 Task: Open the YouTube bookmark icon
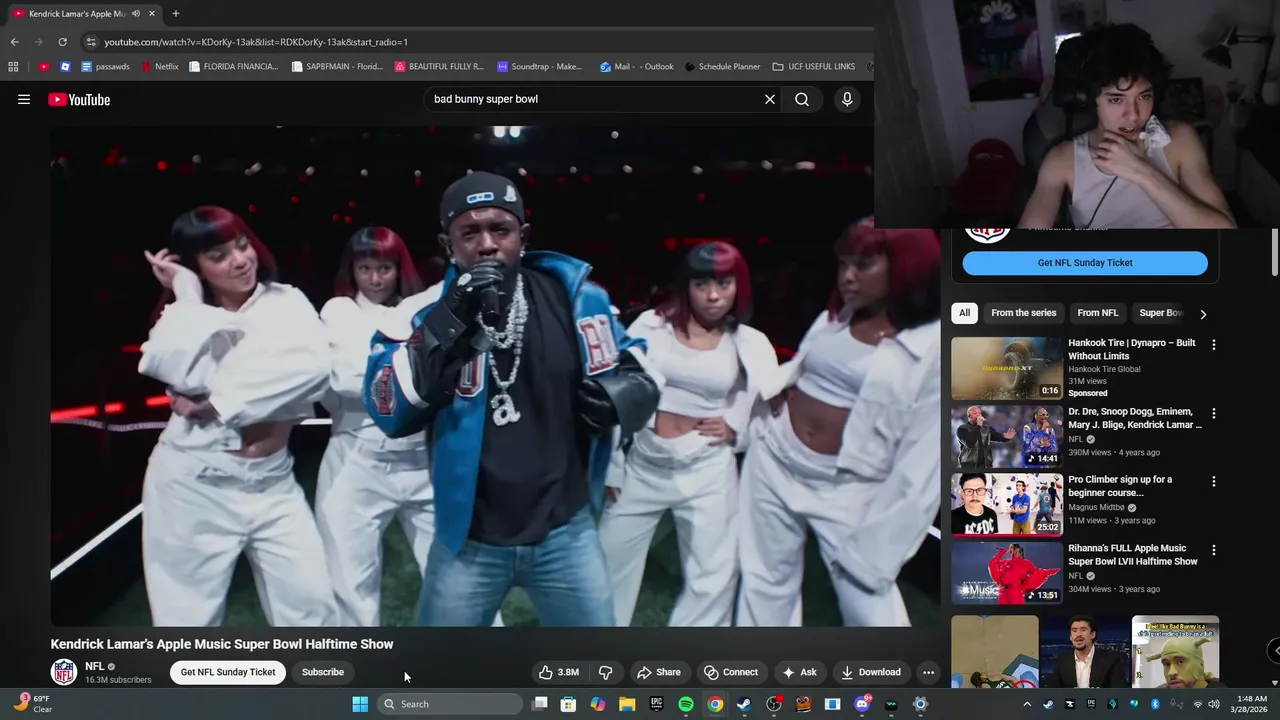(44, 67)
